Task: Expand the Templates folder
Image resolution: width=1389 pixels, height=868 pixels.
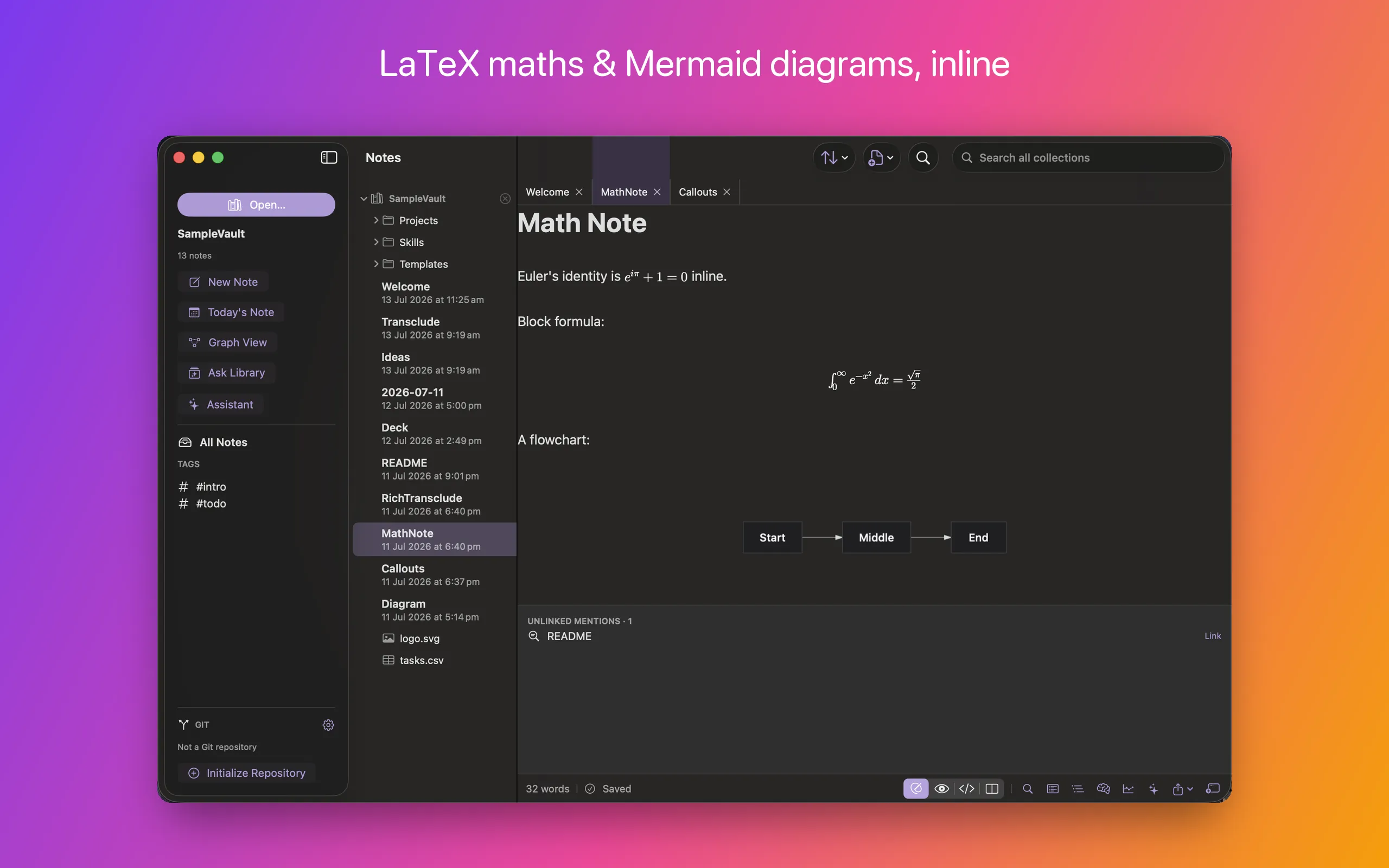Action: coord(376,264)
